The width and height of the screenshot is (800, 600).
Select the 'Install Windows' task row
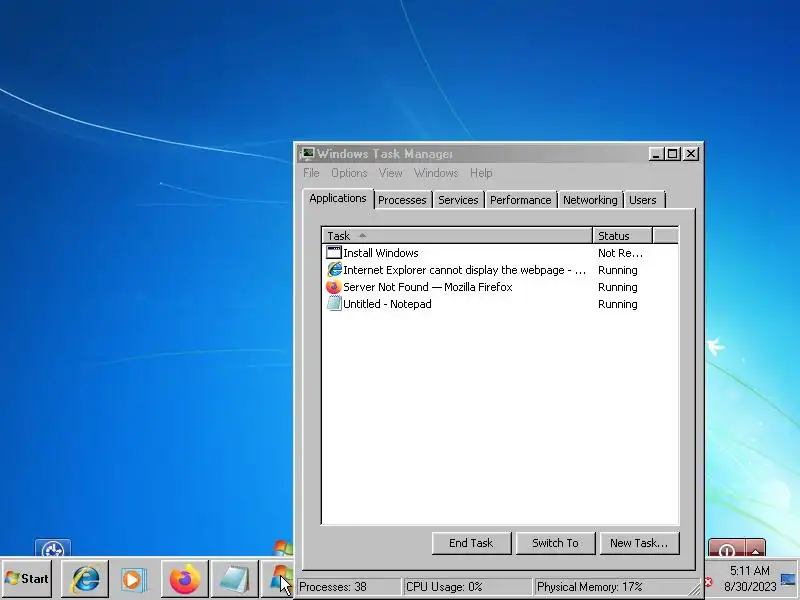pos(500,253)
